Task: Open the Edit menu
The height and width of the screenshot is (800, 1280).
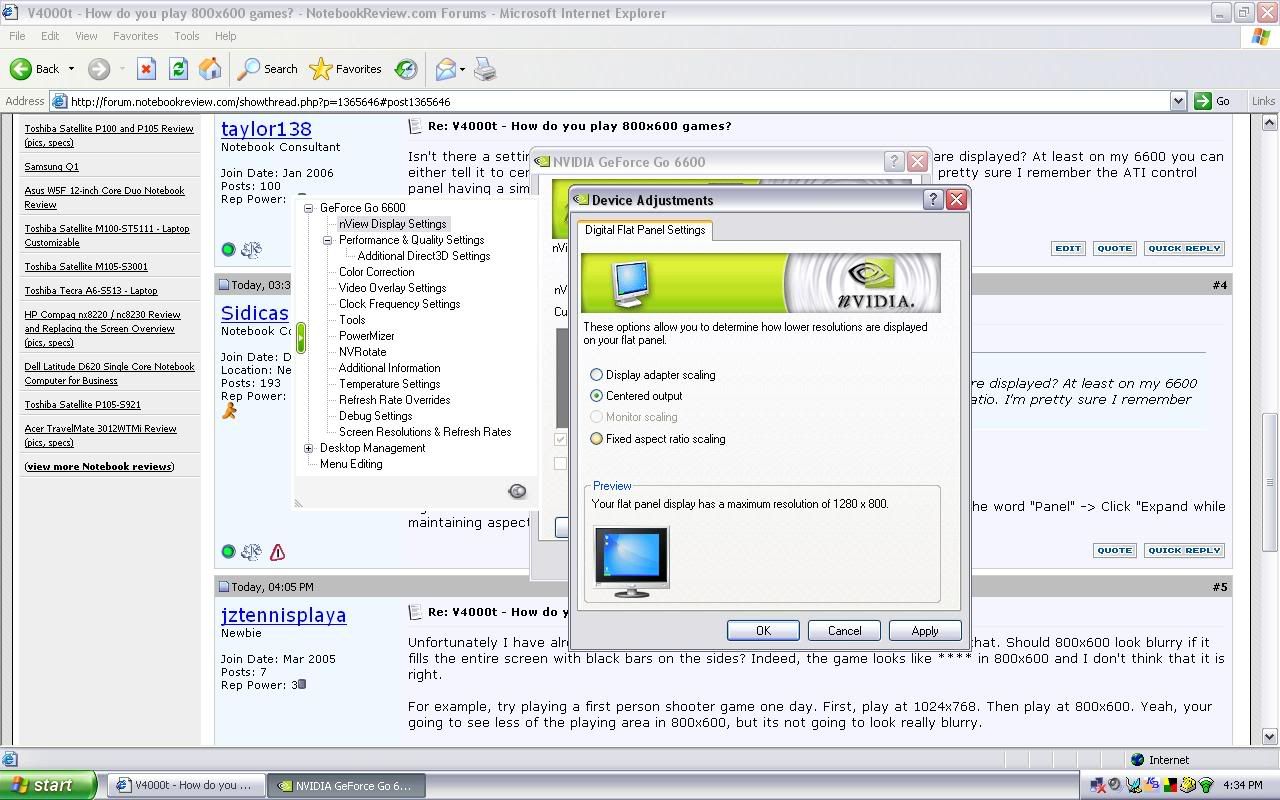Action: [49, 36]
